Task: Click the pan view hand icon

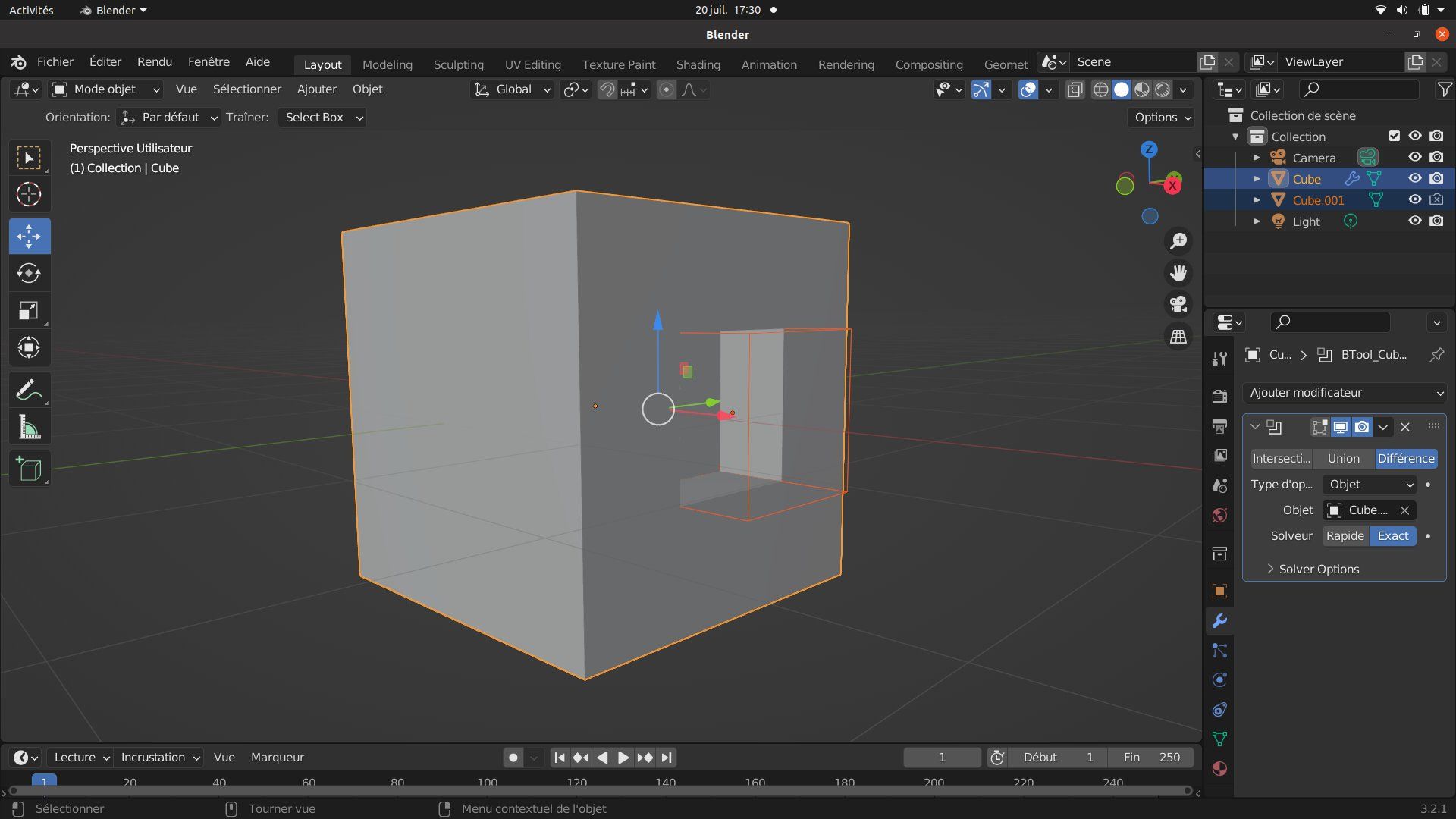Action: 1178,273
